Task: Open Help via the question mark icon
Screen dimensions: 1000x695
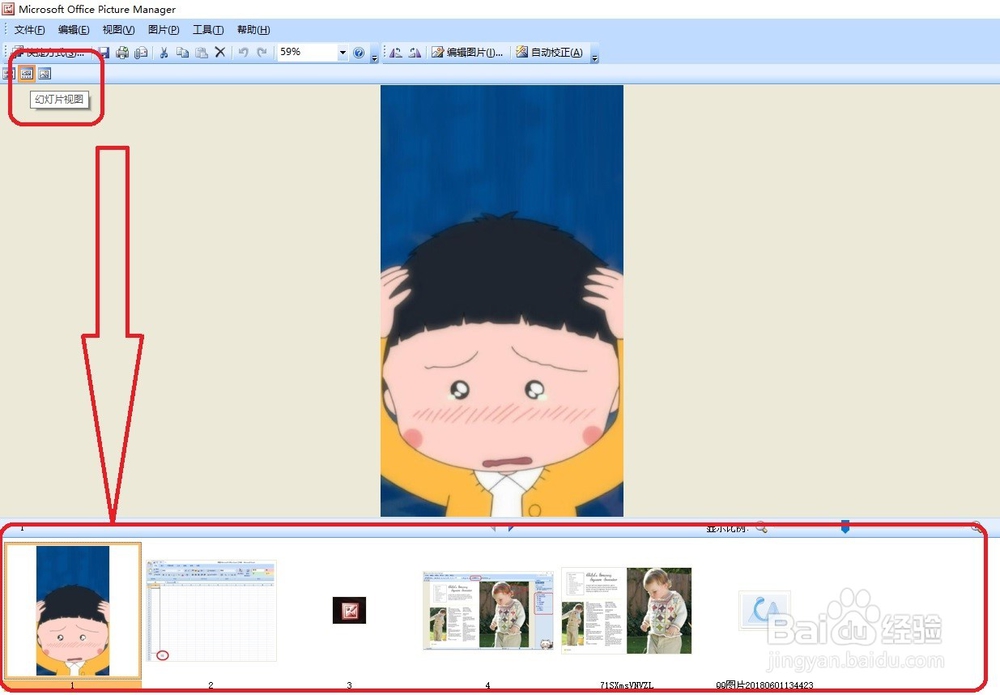Action: tap(358, 51)
